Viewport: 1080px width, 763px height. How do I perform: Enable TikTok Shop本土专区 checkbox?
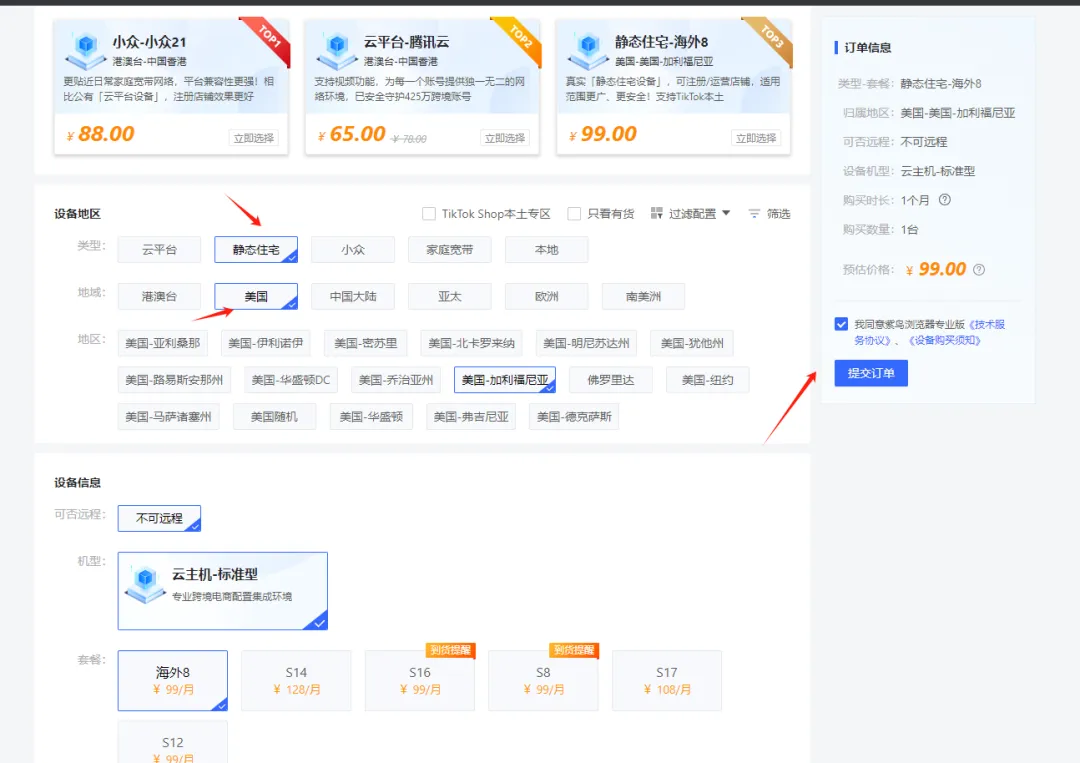click(x=428, y=213)
